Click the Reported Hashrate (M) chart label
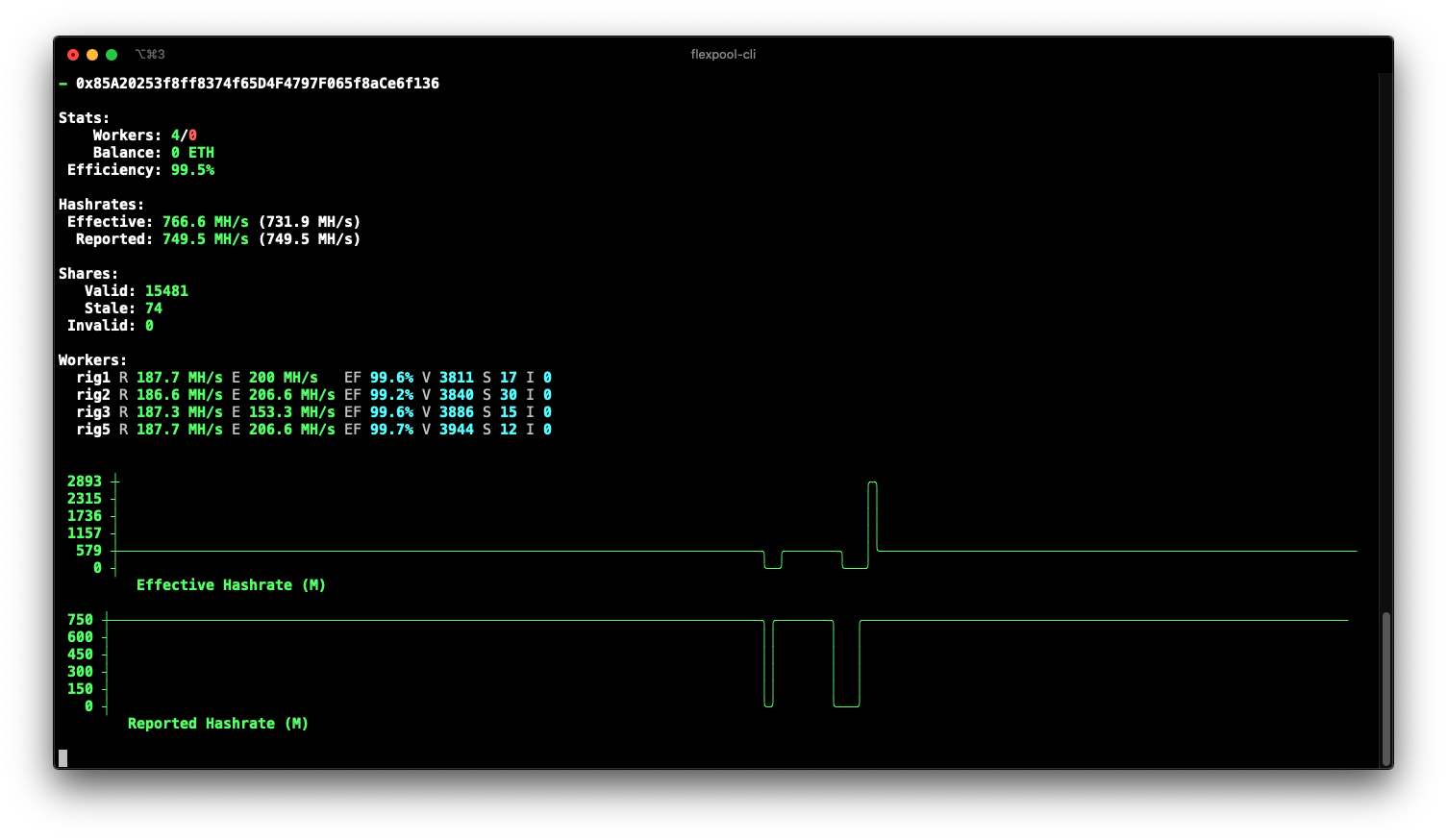 pyautogui.click(x=218, y=724)
